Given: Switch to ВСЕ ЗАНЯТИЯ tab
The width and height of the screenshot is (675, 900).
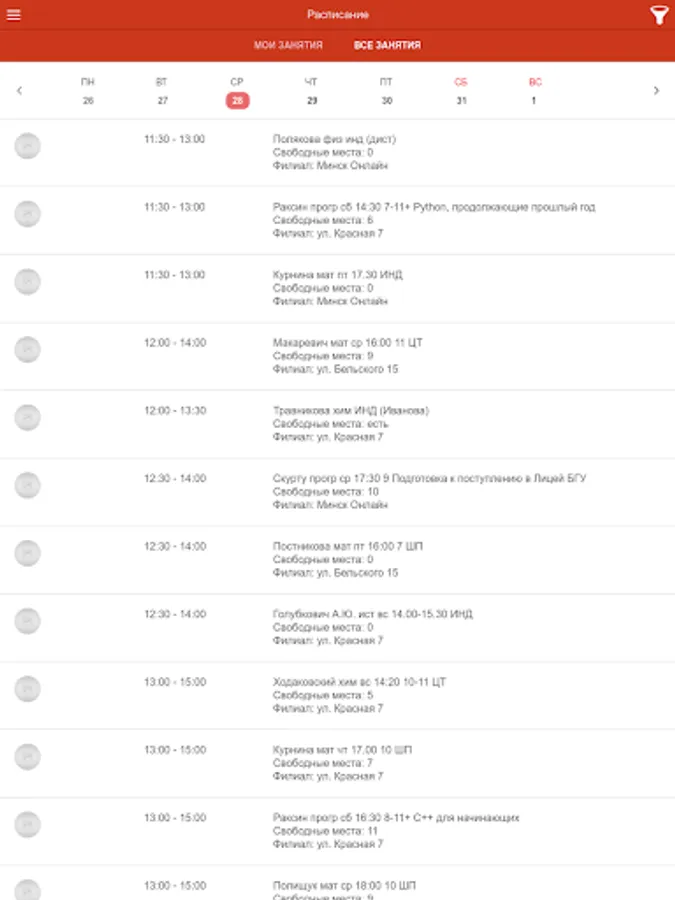Looking at the screenshot, I should [387, 46].
